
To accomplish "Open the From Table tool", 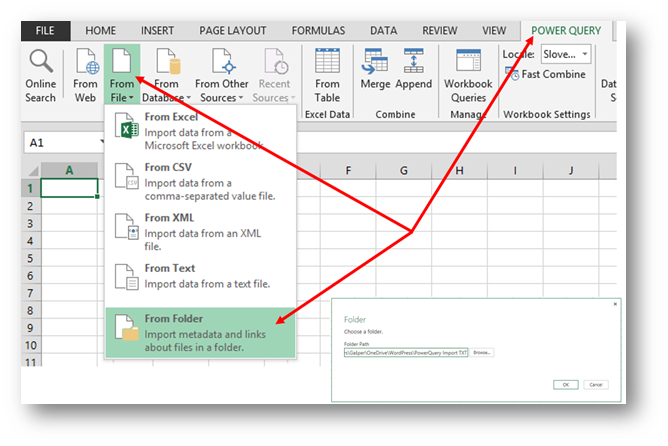I will coord(327,75).
